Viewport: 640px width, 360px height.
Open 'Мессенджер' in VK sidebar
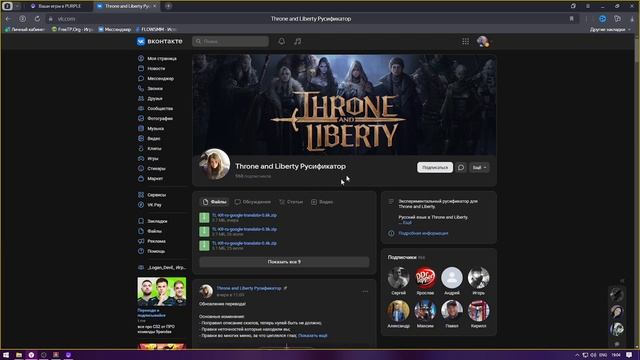tap(161, 78)
